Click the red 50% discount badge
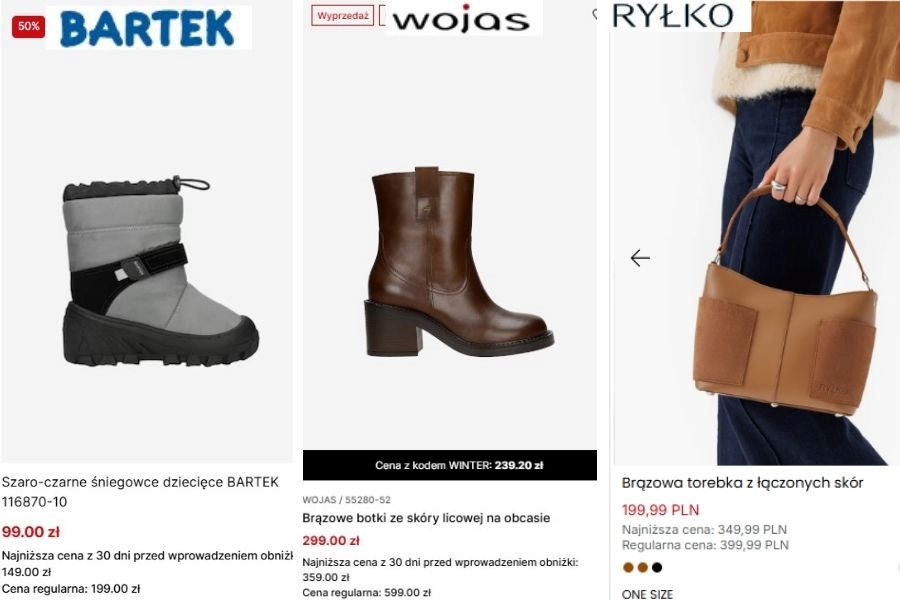The width and height of the screenshot is (900, 600). click(x=28, y=26)
